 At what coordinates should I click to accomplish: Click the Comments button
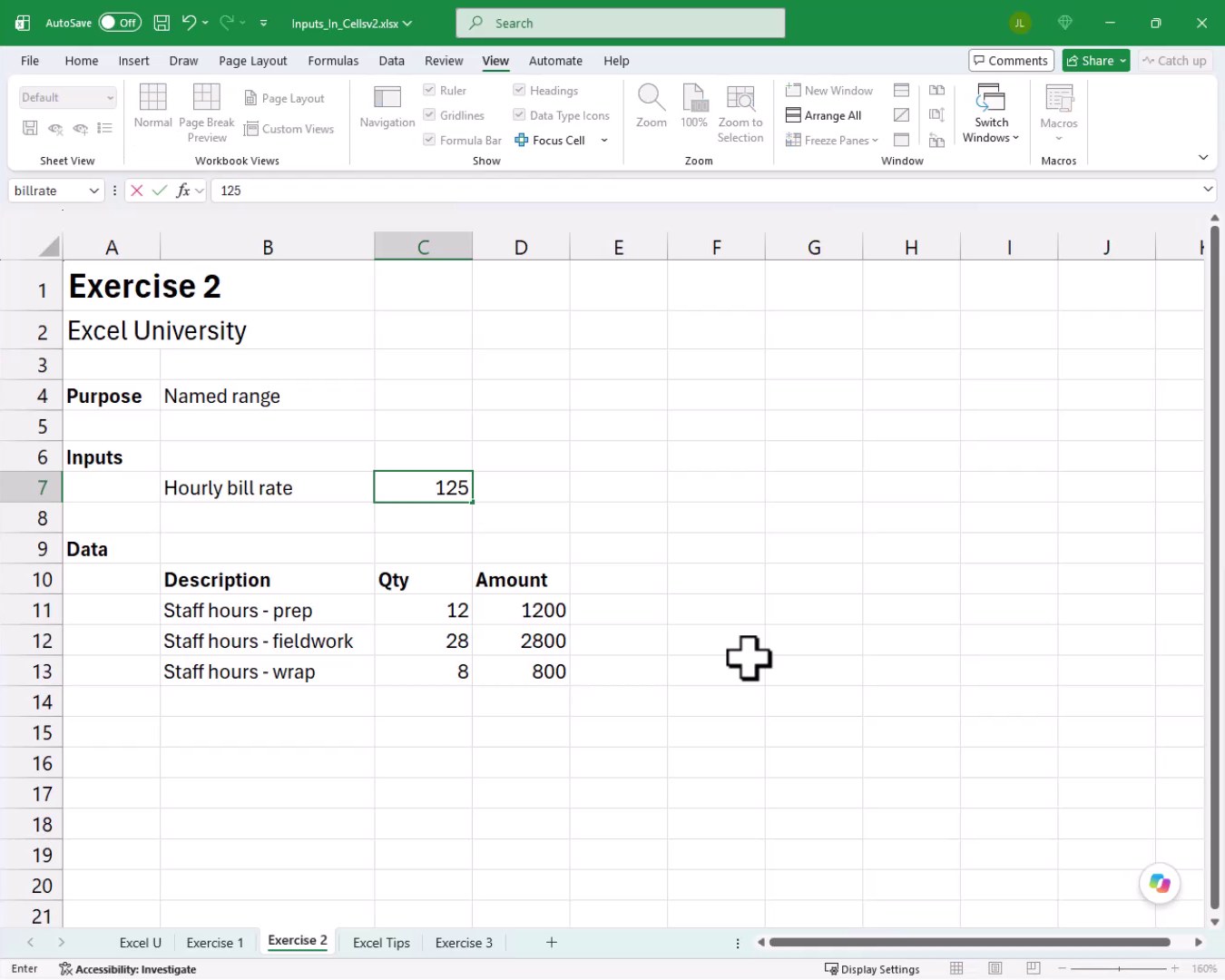pos(1011,61)
